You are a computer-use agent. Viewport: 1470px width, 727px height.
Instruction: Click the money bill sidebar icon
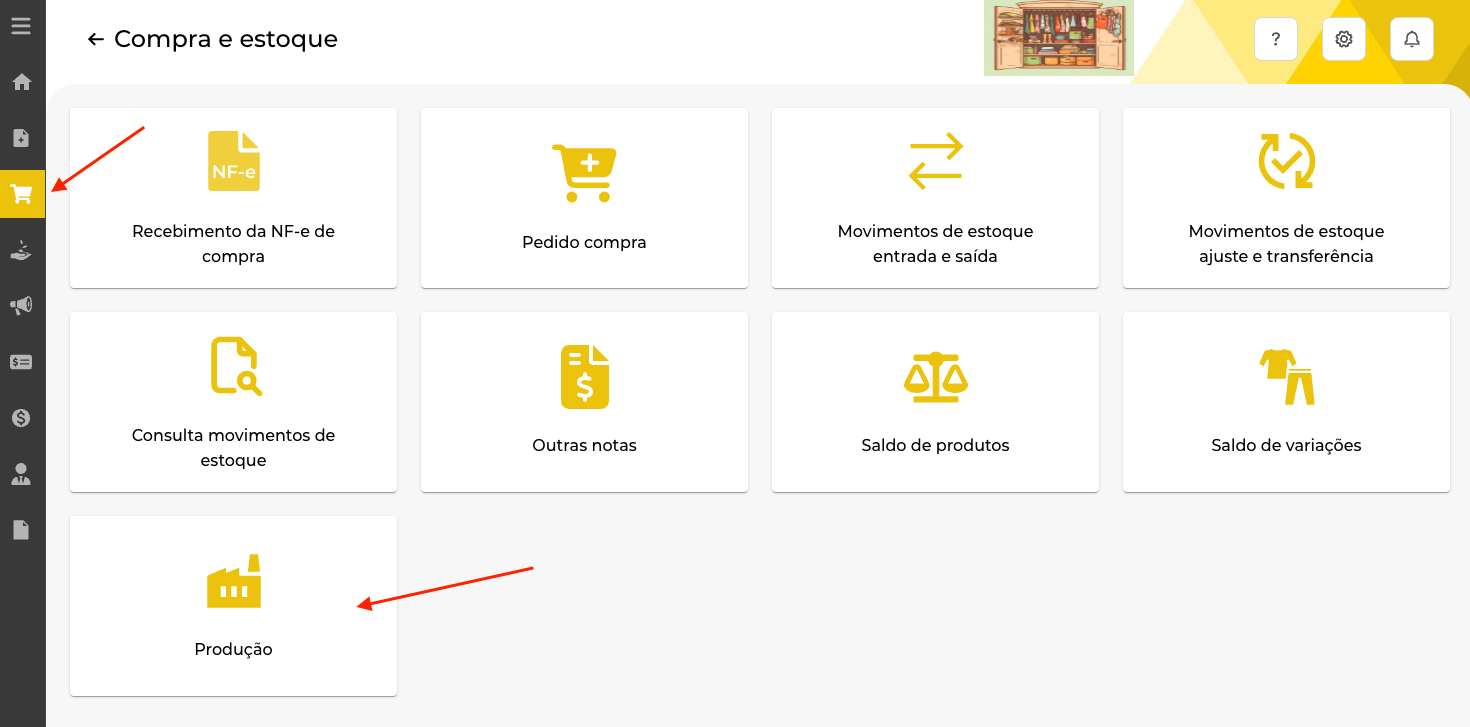21,362
